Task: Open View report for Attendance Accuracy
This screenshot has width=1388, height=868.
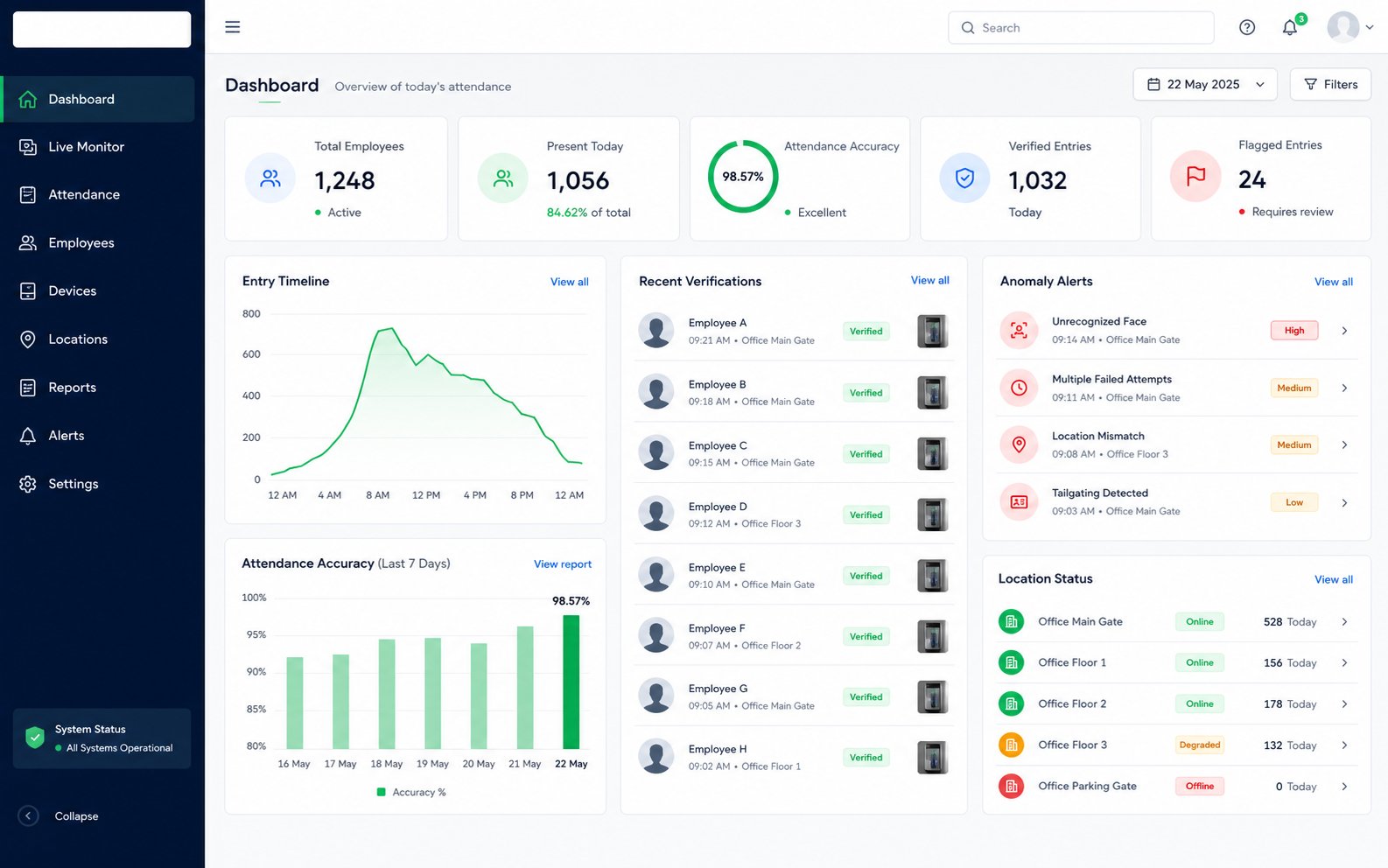Action: [x=563, y=564]
